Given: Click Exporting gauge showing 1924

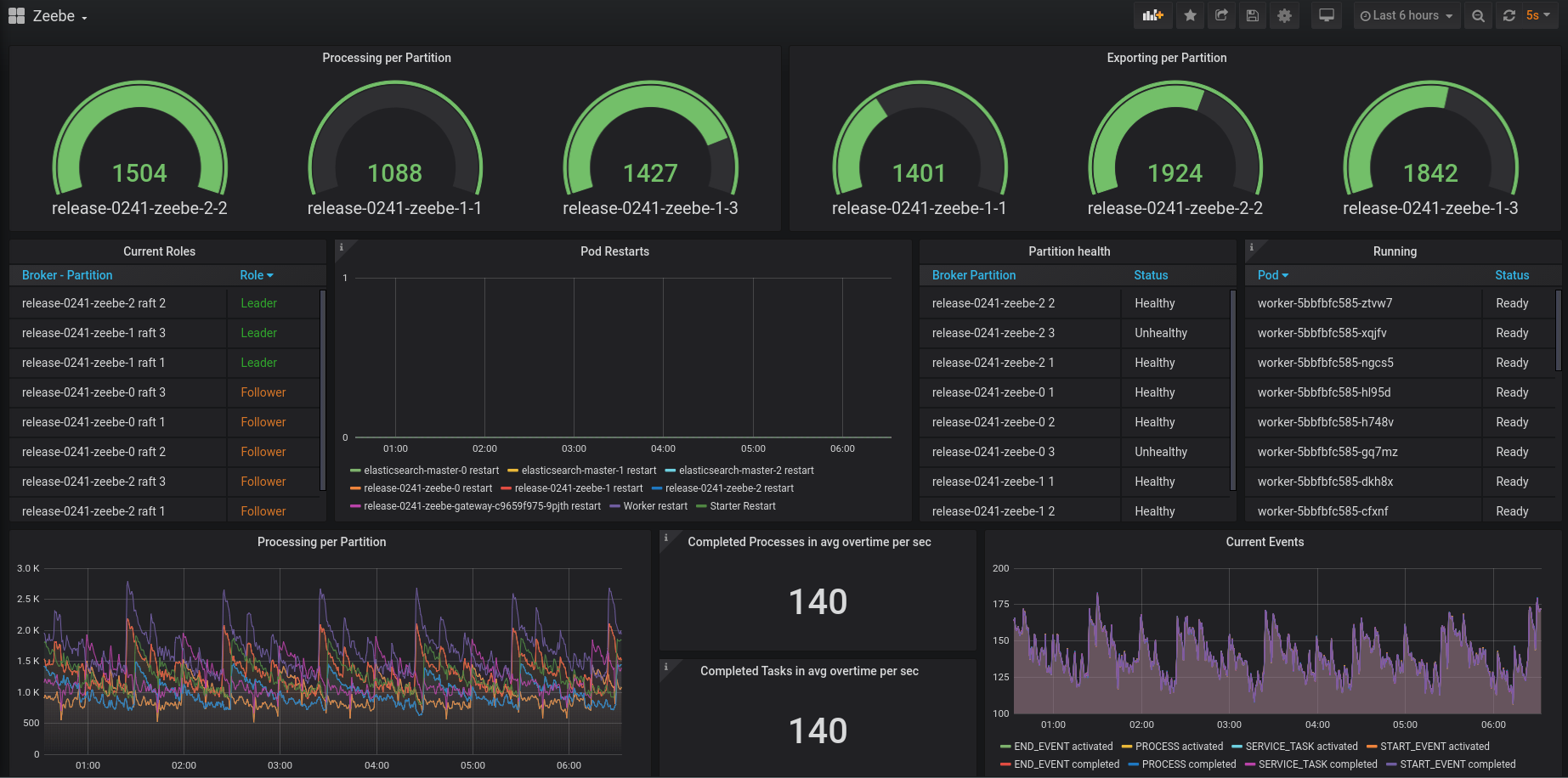Looking at the screenshot, I should 1175,149.
